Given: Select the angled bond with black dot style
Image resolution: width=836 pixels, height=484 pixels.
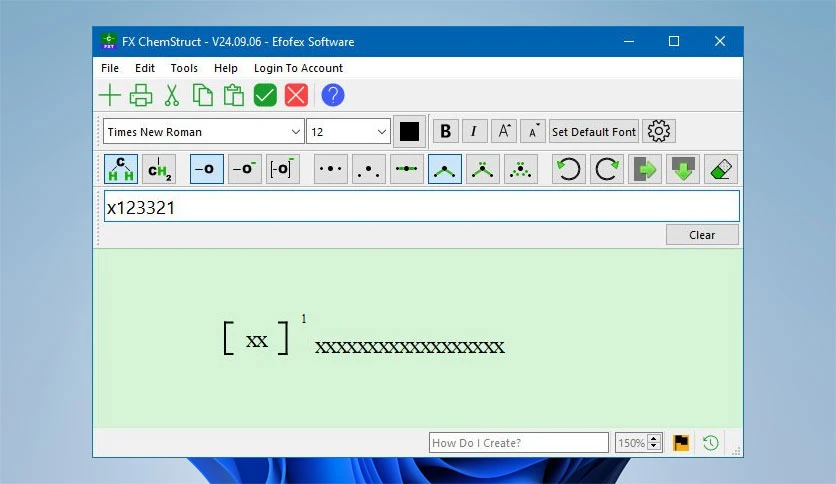Looking at the screenshot, I should click(x=445, y=169).
